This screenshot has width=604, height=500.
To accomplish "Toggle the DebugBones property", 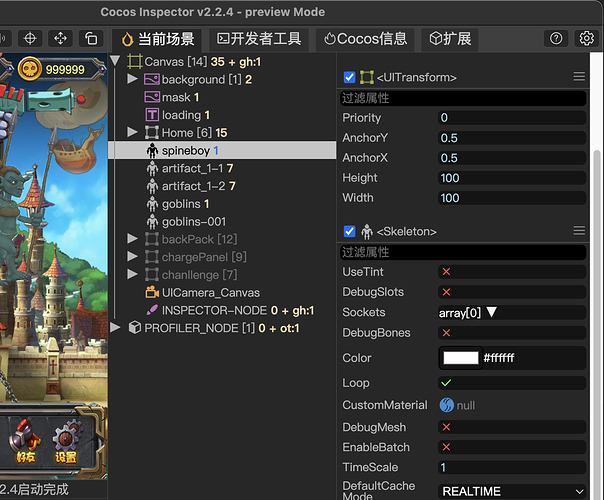I will tap(446, 332).
